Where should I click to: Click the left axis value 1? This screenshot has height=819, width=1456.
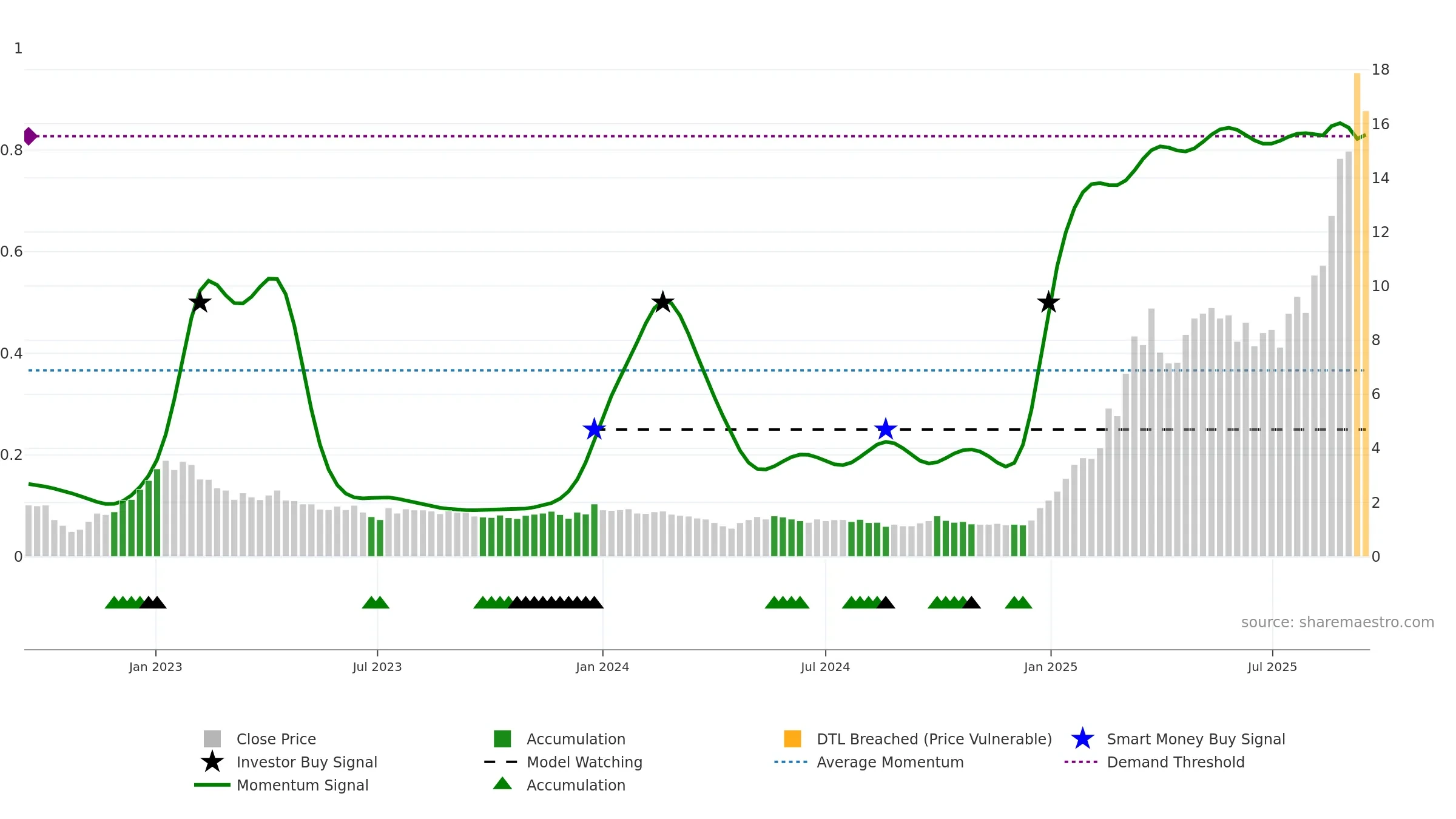(x=18, y=49)
